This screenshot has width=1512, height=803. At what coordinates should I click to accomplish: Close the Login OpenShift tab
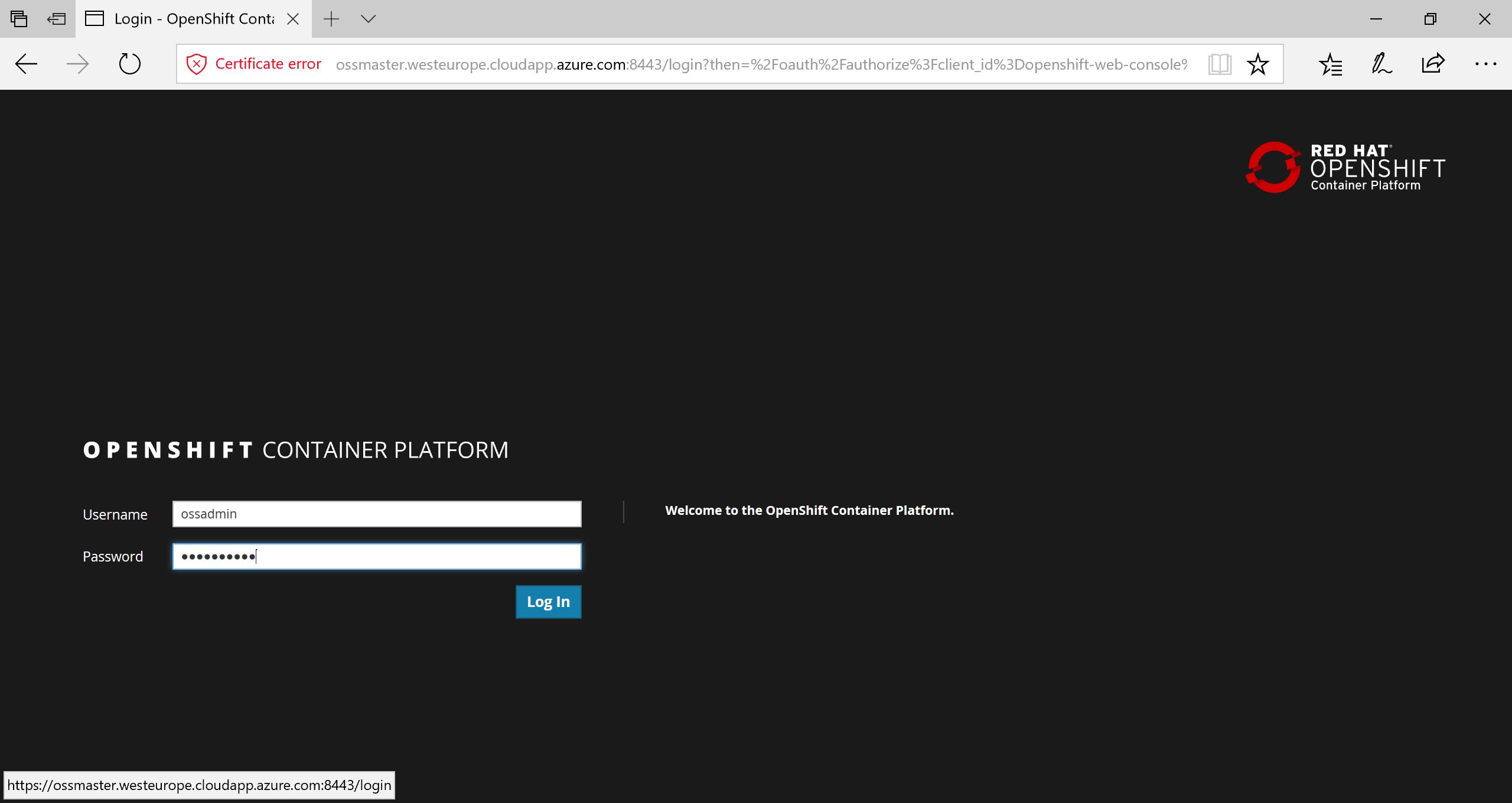(293, 19)
